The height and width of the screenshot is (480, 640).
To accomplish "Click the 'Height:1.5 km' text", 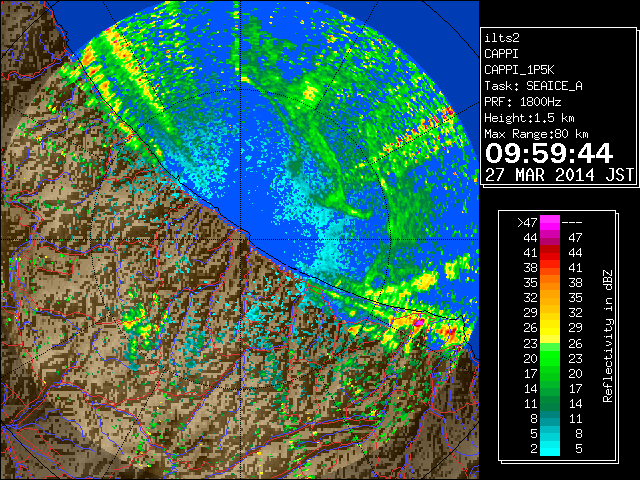I will 529,118.
